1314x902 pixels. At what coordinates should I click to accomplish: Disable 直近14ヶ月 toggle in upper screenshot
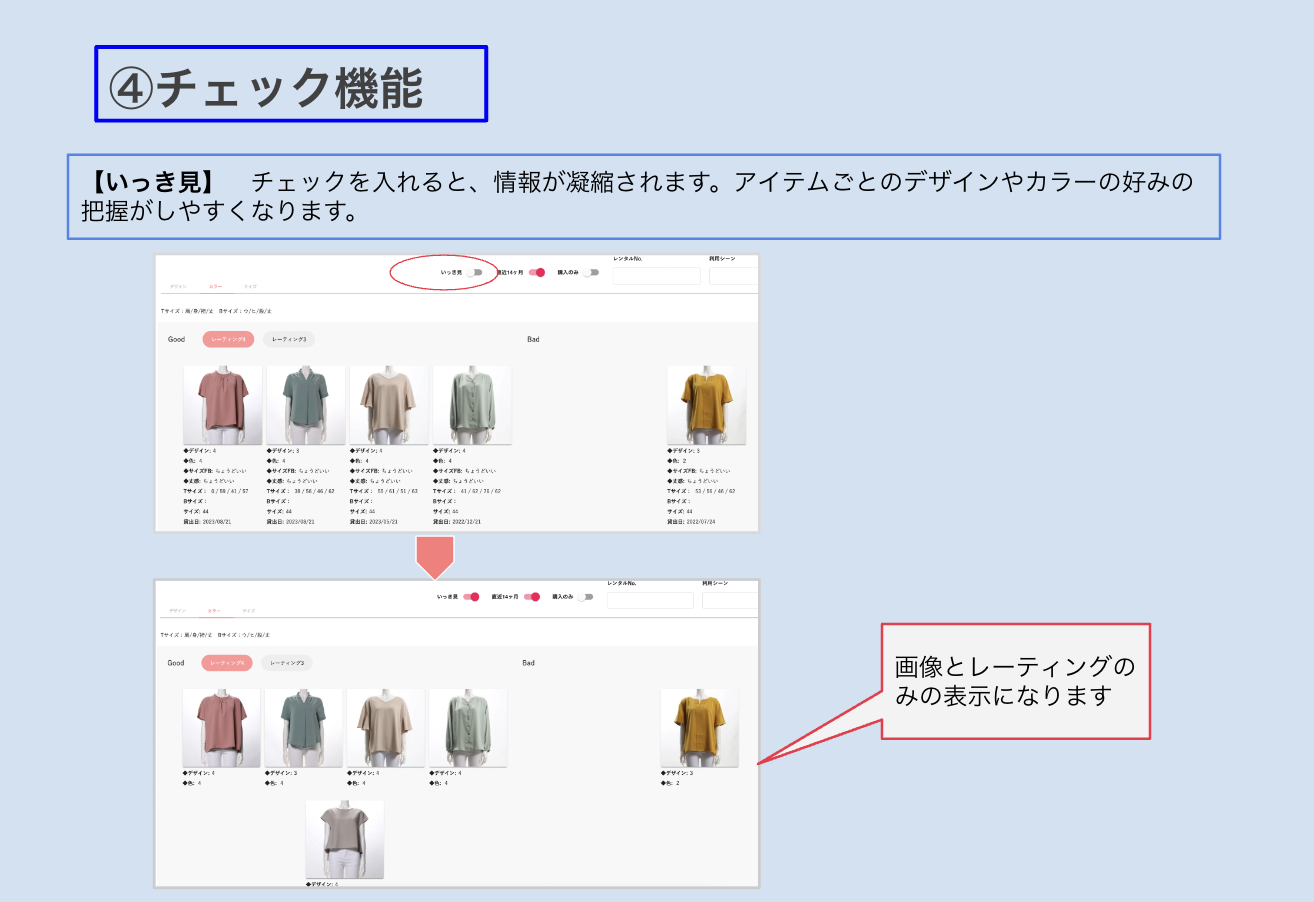[x=537, y=272]
